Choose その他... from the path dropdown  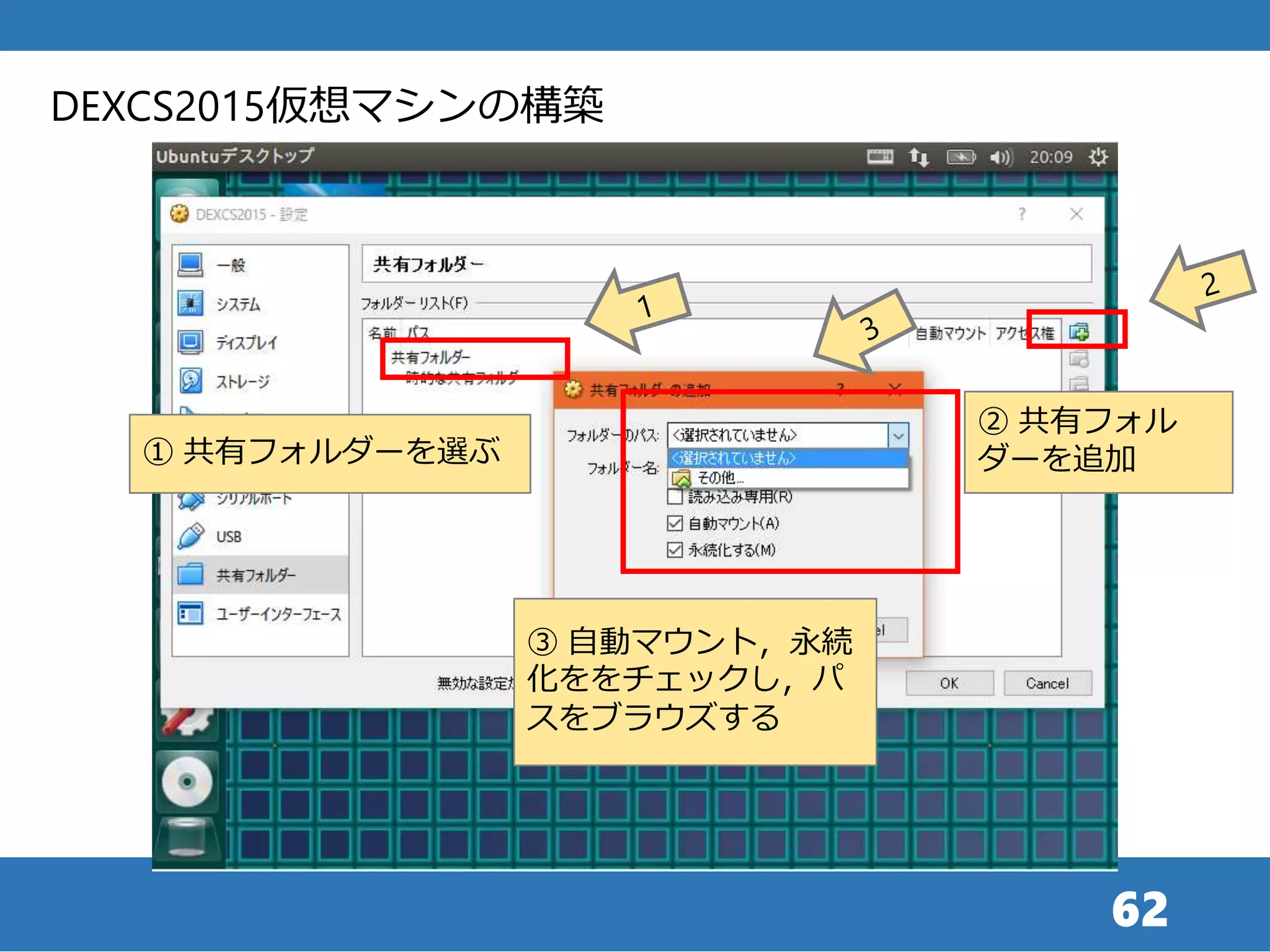[x=788, y=478]
